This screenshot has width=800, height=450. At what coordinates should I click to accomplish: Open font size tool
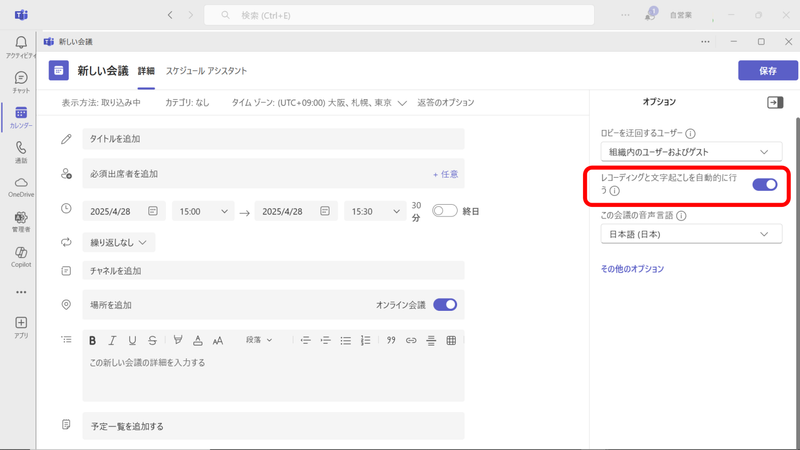click(218, 340)
